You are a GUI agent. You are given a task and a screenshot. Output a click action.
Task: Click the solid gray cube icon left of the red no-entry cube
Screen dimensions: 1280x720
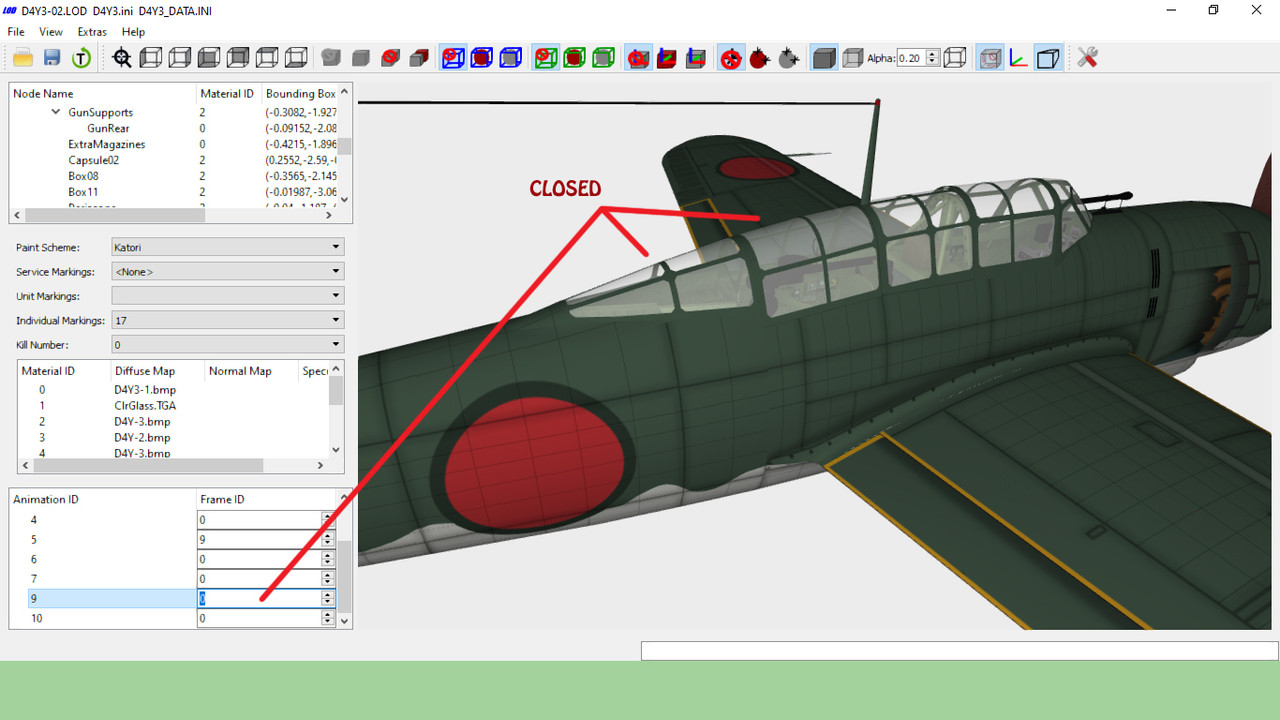point(361,58)
